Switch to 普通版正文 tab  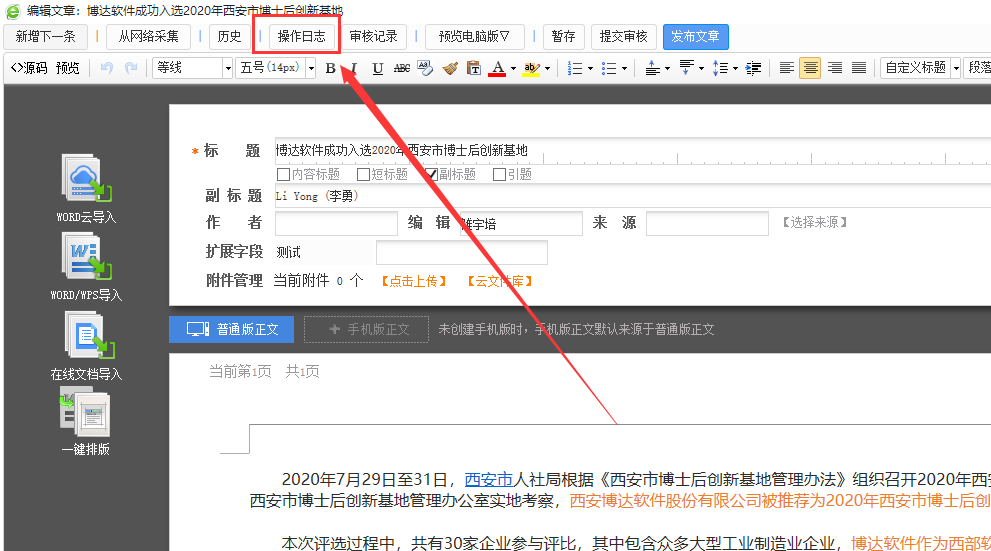pyautogui.click(x=231, y=329)
